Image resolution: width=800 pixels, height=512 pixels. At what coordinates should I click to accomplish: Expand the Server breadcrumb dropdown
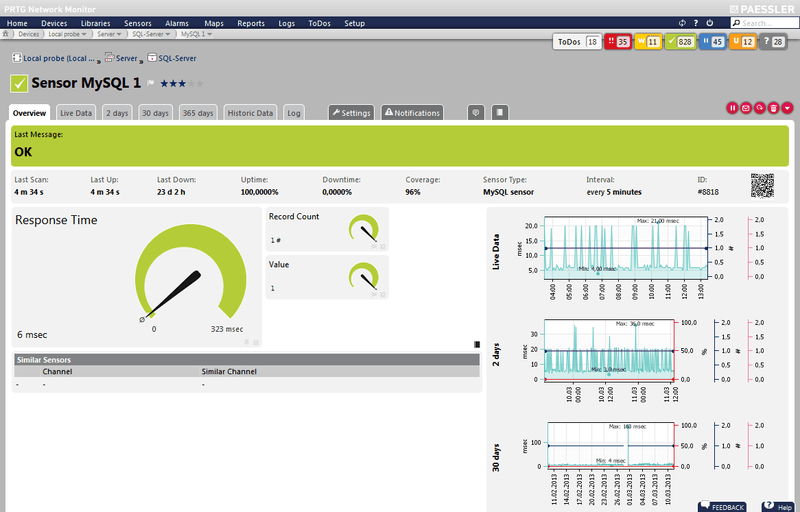[x=119, y=34]
